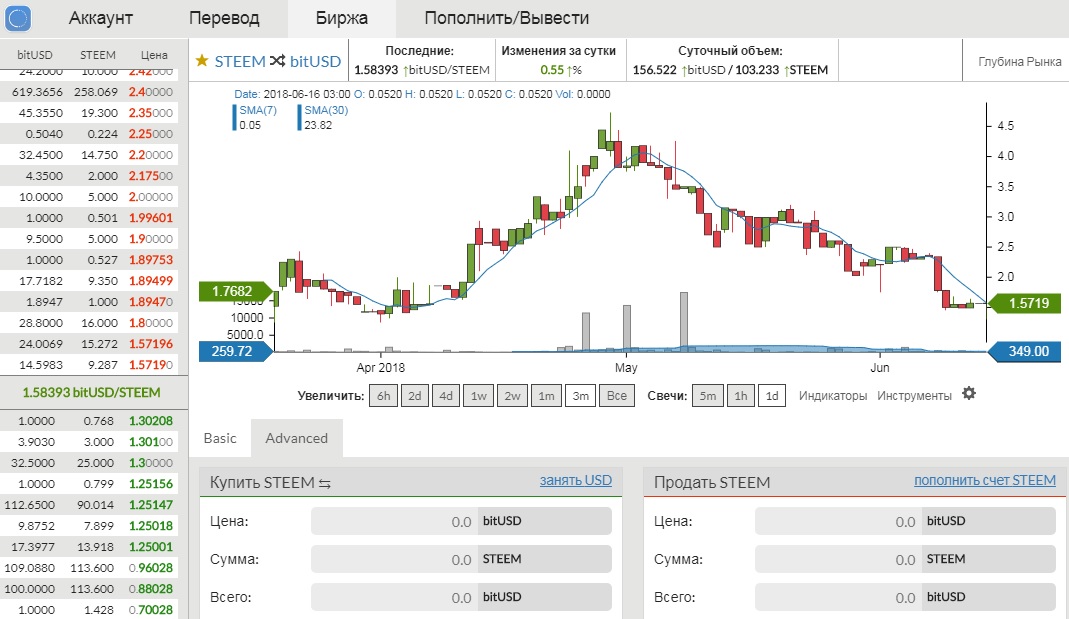
Task: Click the SMA(7) indicator legend
Action: (x=256, y=117)
